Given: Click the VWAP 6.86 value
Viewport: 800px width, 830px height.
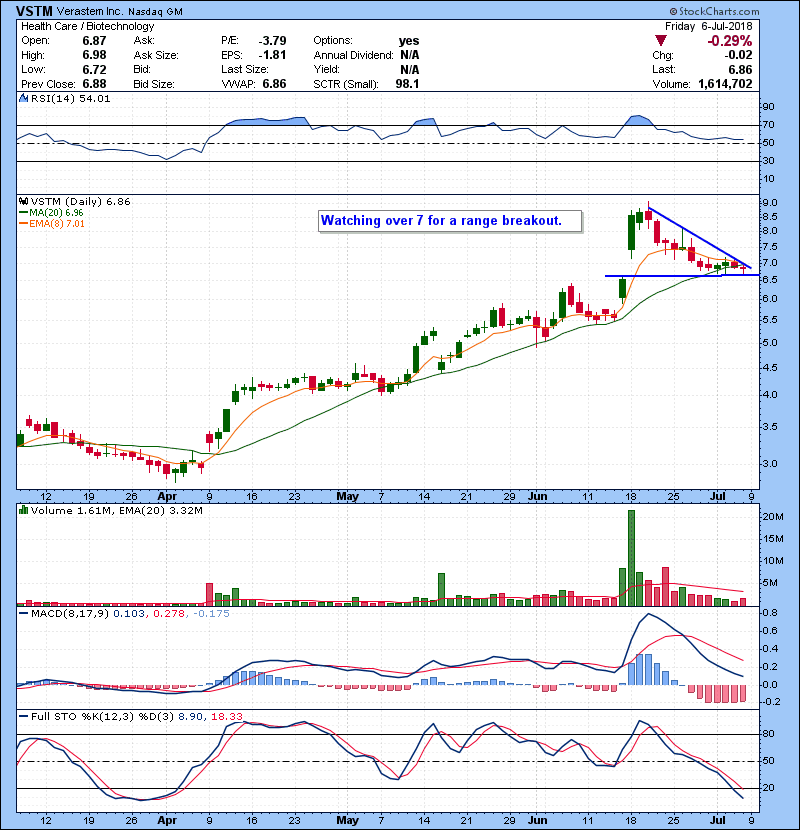Looking at the screenshot, I should pos(274,84).
